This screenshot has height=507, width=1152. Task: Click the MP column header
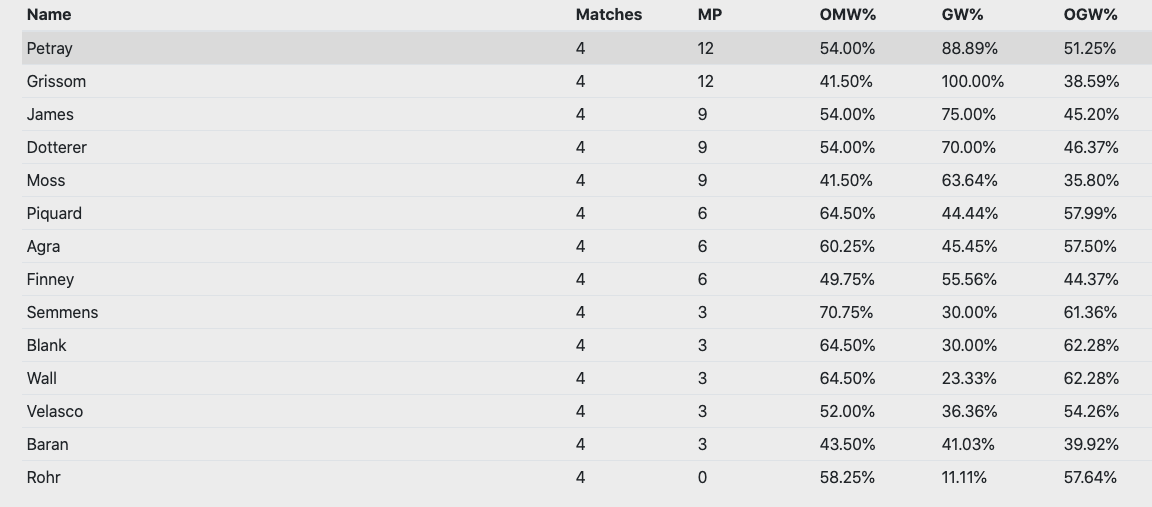(710, 15)
